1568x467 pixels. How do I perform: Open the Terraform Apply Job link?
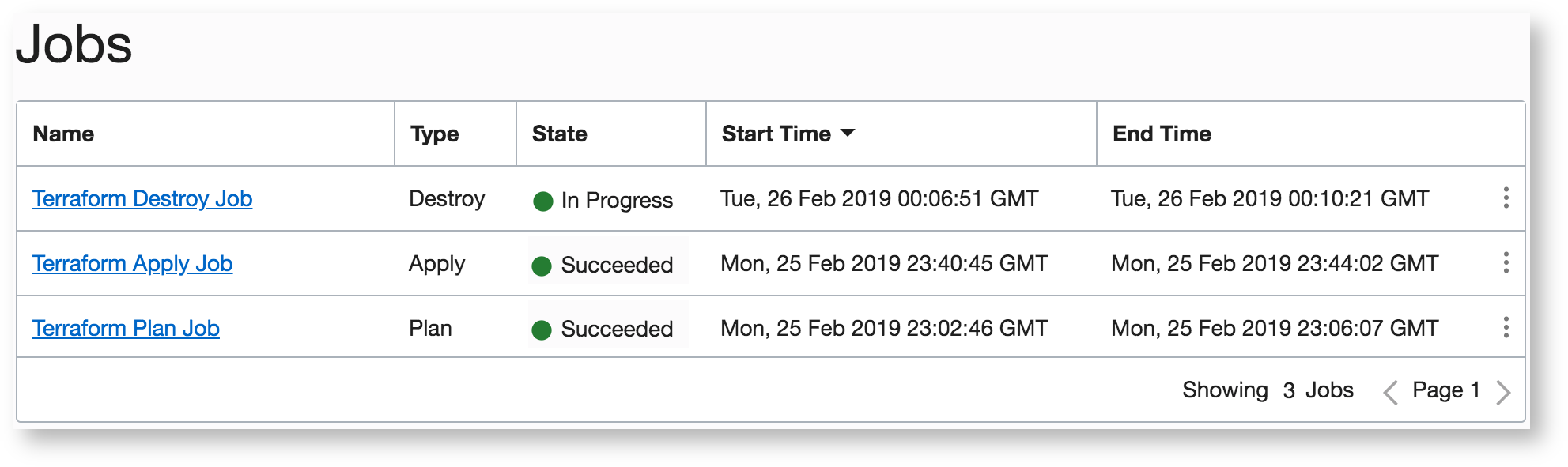132,264
